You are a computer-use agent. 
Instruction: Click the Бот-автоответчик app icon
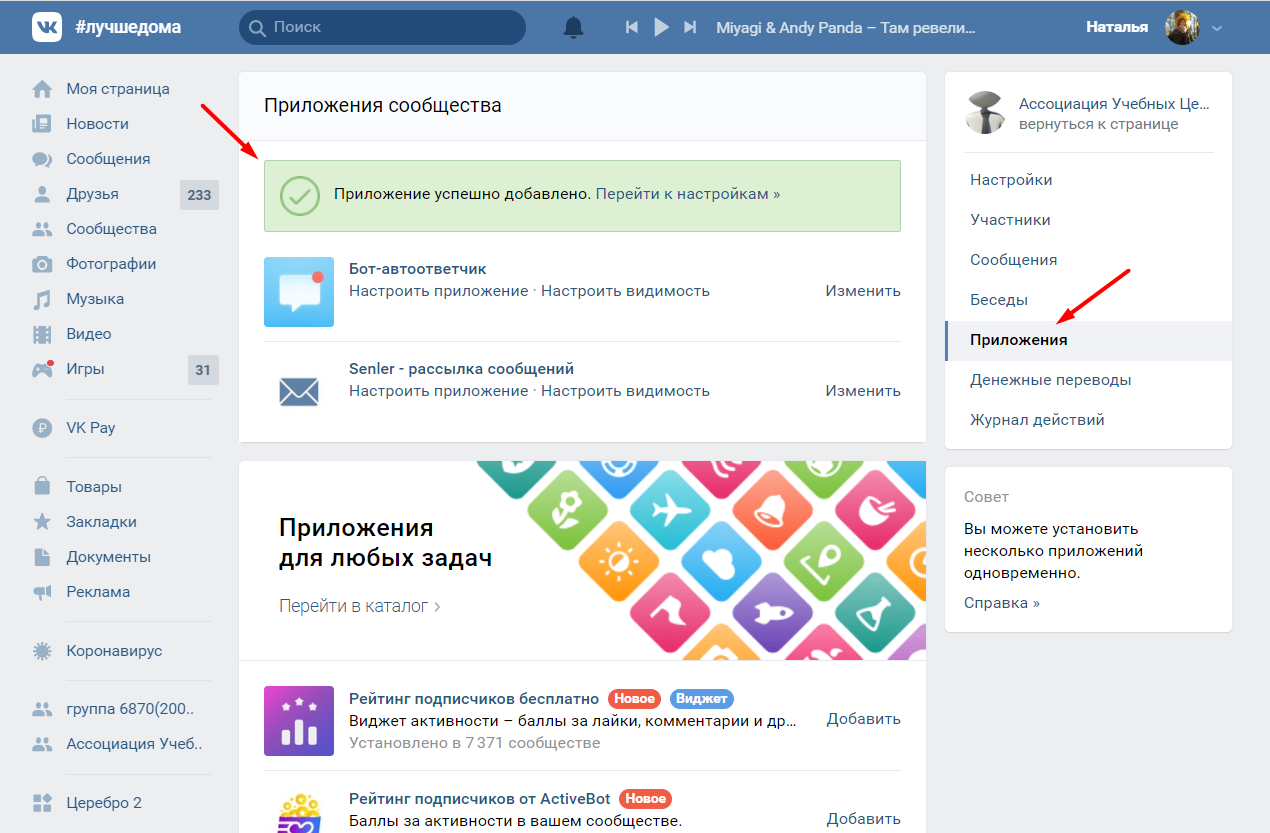tap(299, 292)
